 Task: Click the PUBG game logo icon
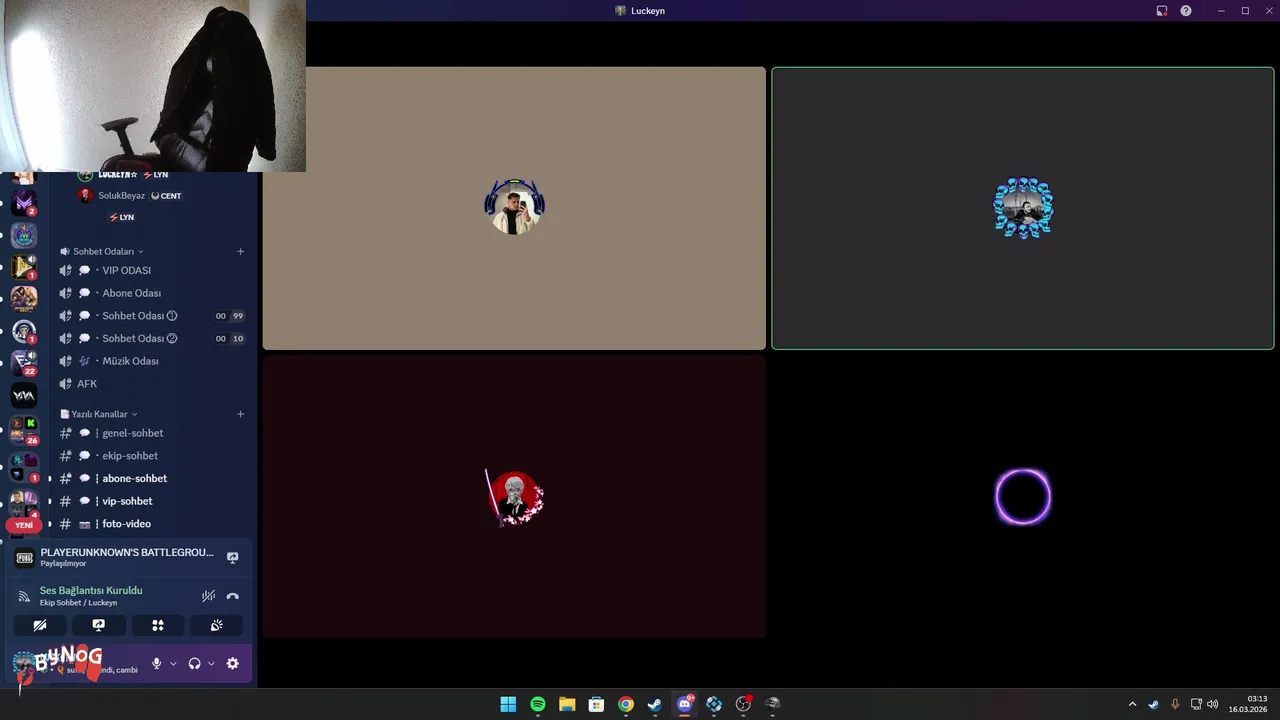click(x=25, y=557)
